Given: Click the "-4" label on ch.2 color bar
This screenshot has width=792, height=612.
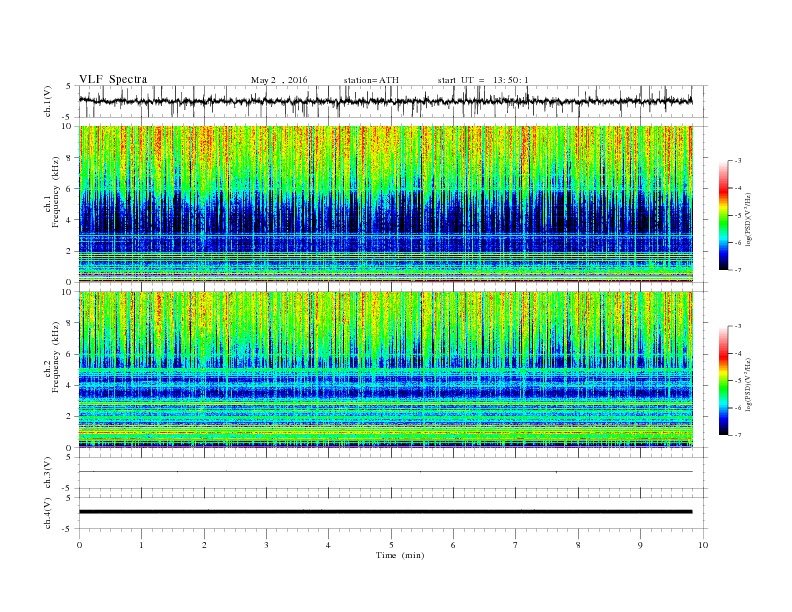Looking at the screenshot, I should (738, 353).
